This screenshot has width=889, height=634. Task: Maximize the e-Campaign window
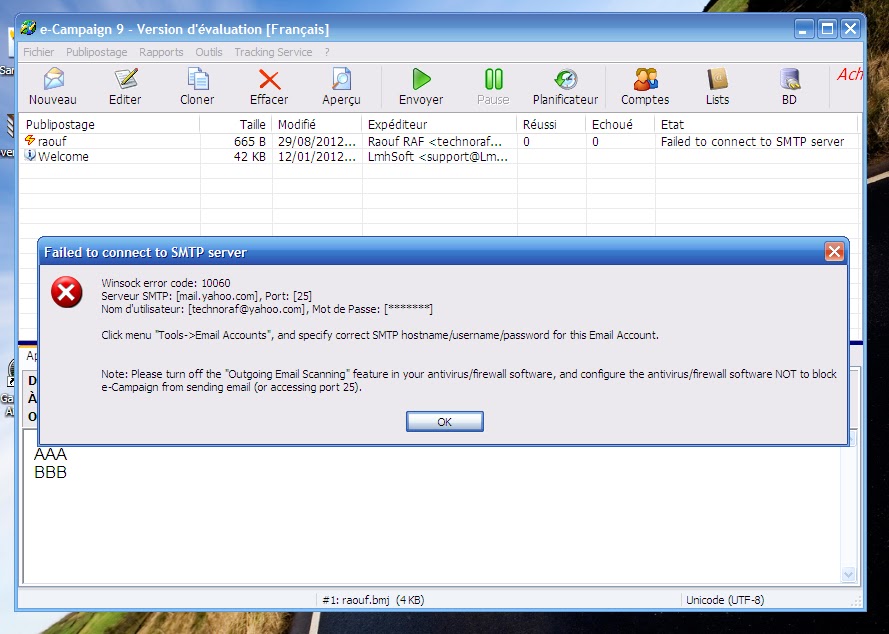(827, 28)
